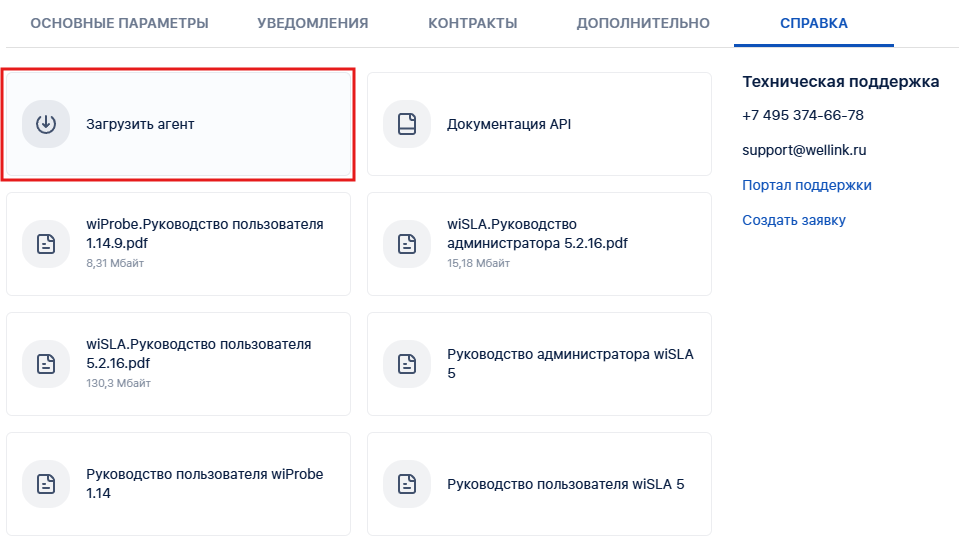Click the +7 495 374-66-78 phone number
The image size is (959, 542).
802,115
